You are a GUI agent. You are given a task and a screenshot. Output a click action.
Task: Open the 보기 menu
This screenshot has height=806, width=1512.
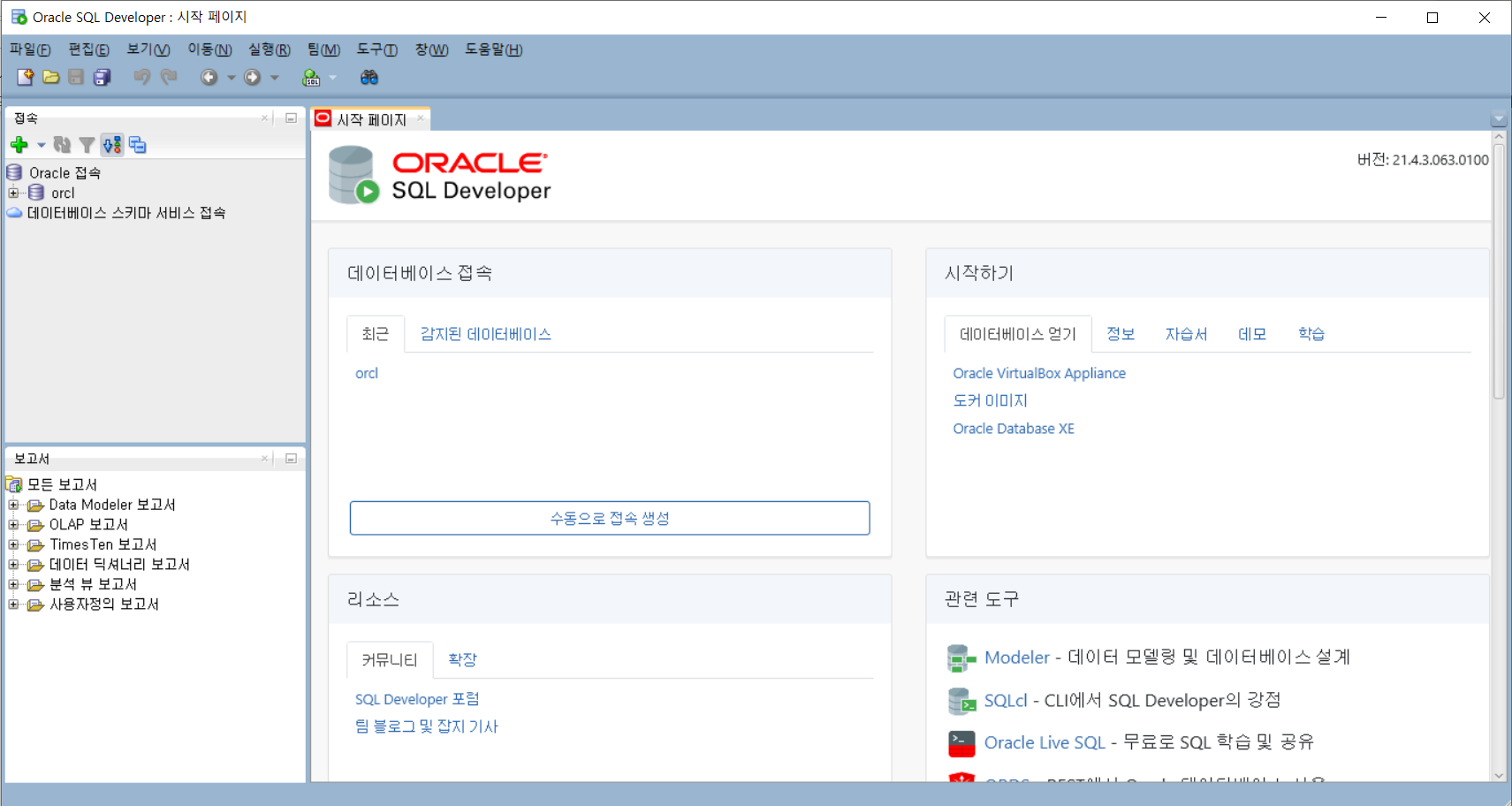click(x=148, y=49)
